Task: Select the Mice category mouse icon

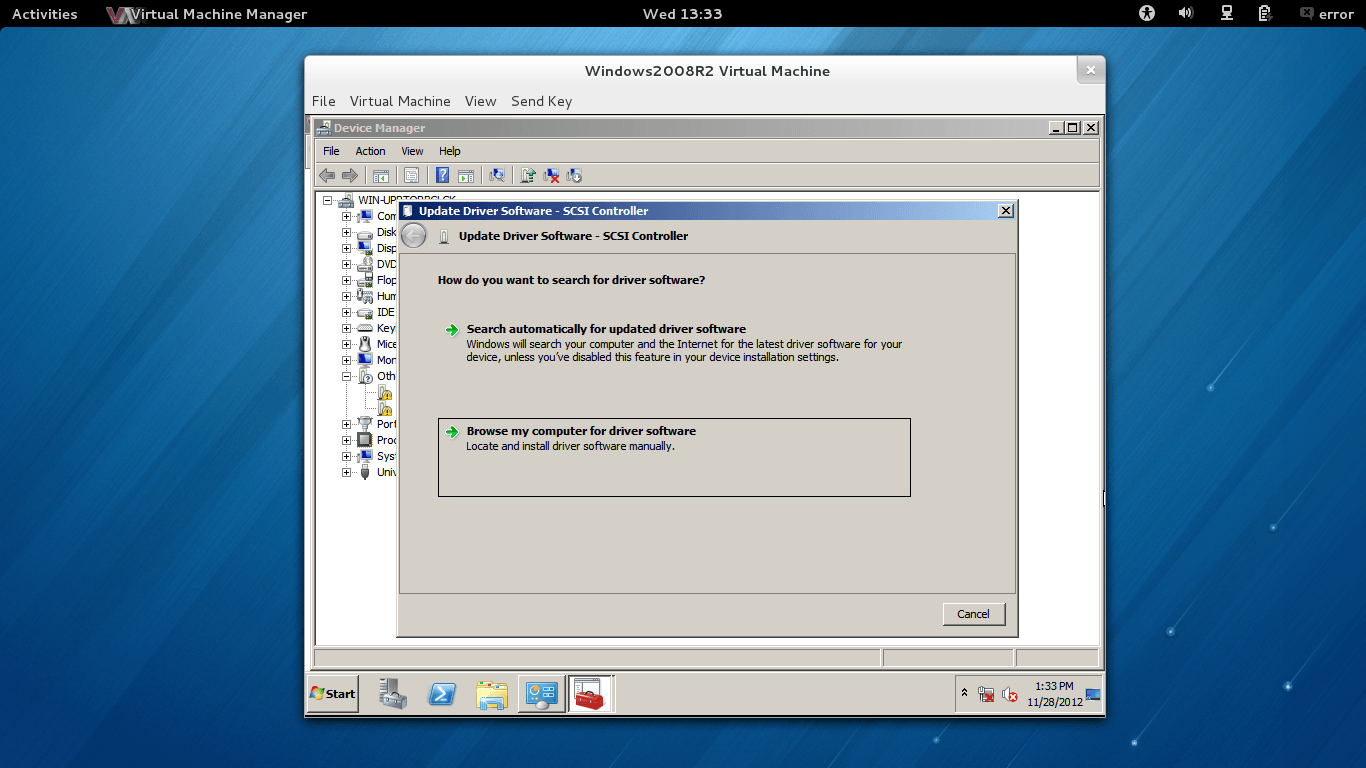Action: pyautogui.click(x=365, y=344)
